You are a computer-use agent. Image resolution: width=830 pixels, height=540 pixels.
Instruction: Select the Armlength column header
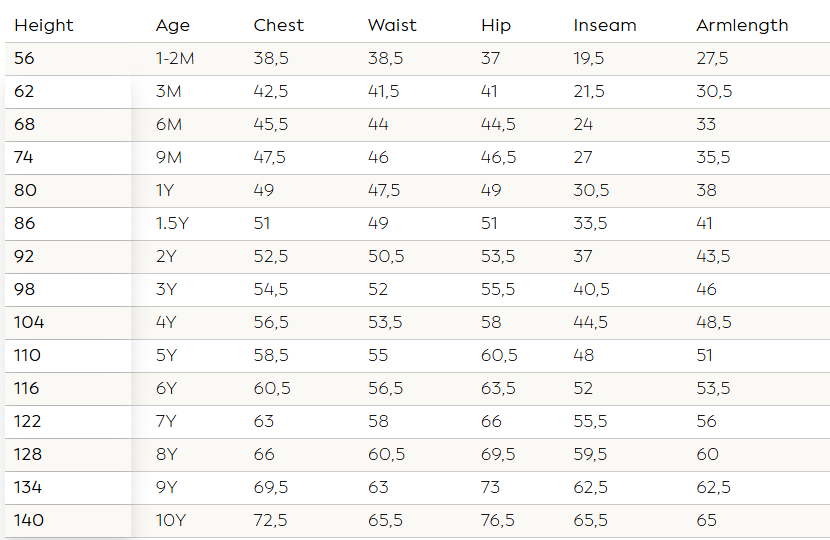742,25
